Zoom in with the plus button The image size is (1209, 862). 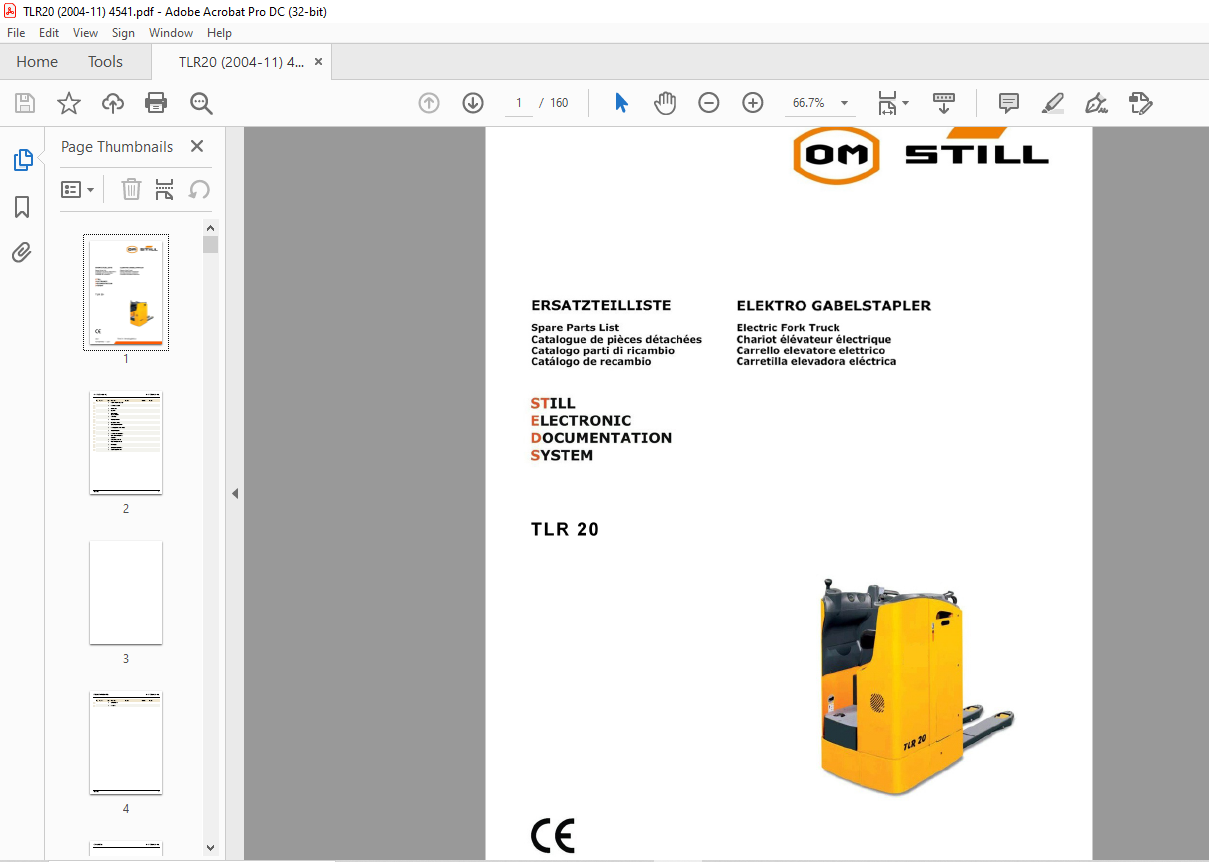pyautogui.click(x=753, y=103)
